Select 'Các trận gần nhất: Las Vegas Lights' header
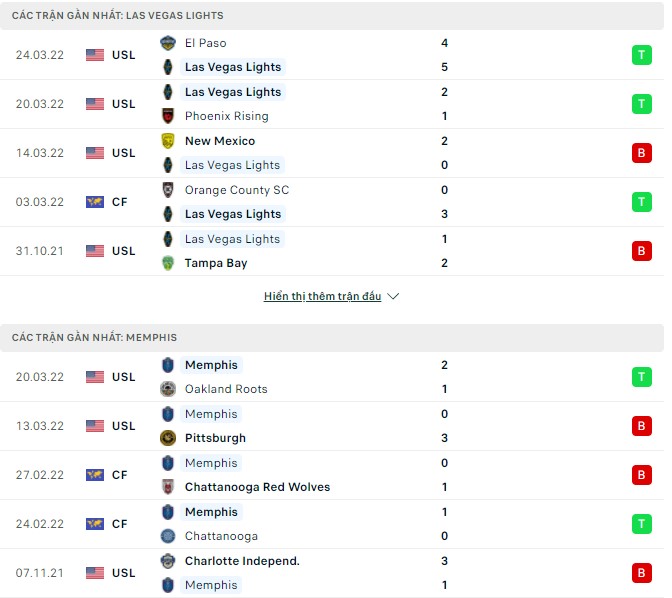 pyautogui.click(x=118, y=16)
